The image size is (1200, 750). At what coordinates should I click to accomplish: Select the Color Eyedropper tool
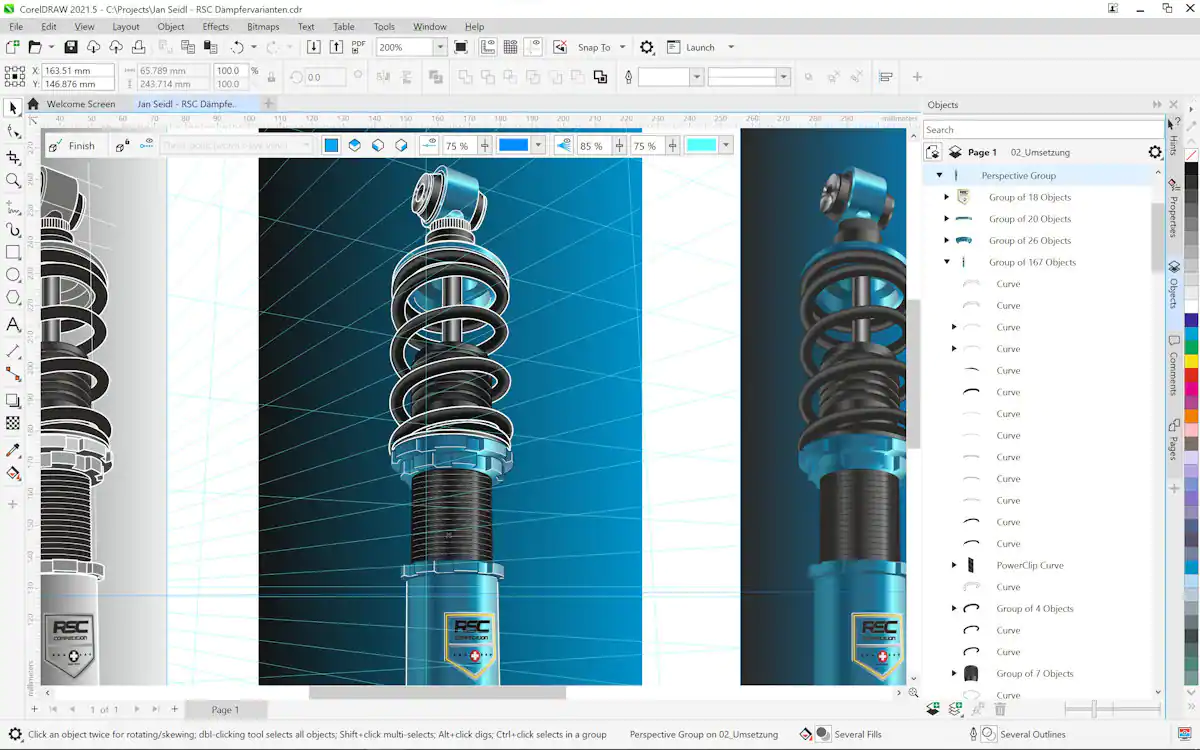tap(13, 447)
